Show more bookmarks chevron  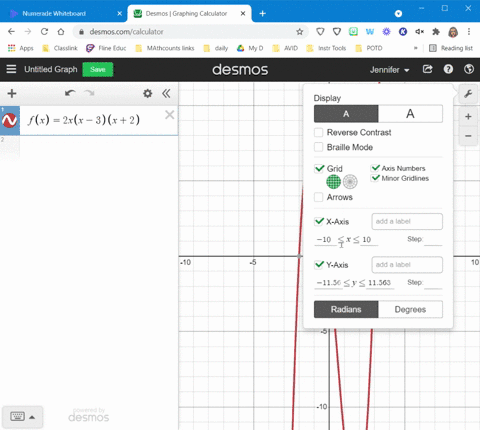pyautogui.click(x=416, y=48)
